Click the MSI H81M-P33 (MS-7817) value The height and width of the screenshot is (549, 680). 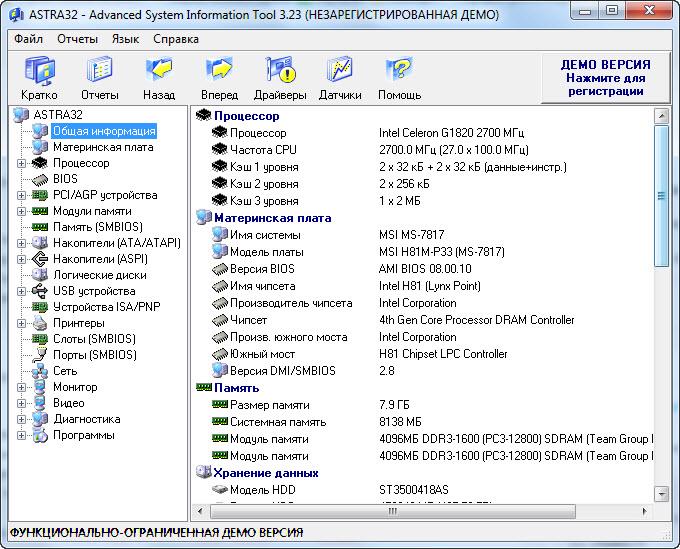(441, 252)
